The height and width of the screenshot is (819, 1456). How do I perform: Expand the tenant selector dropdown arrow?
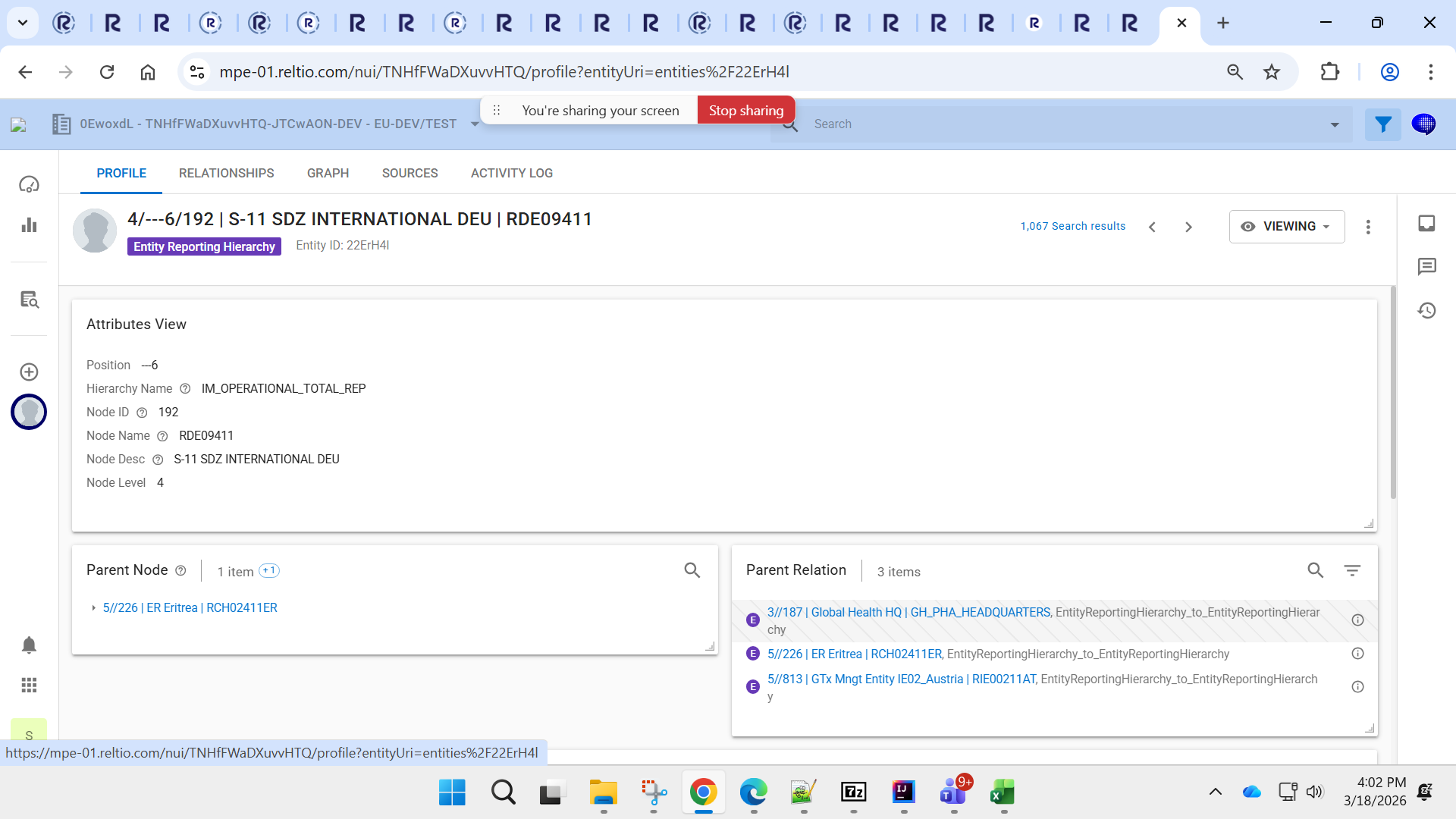(475, 124)
